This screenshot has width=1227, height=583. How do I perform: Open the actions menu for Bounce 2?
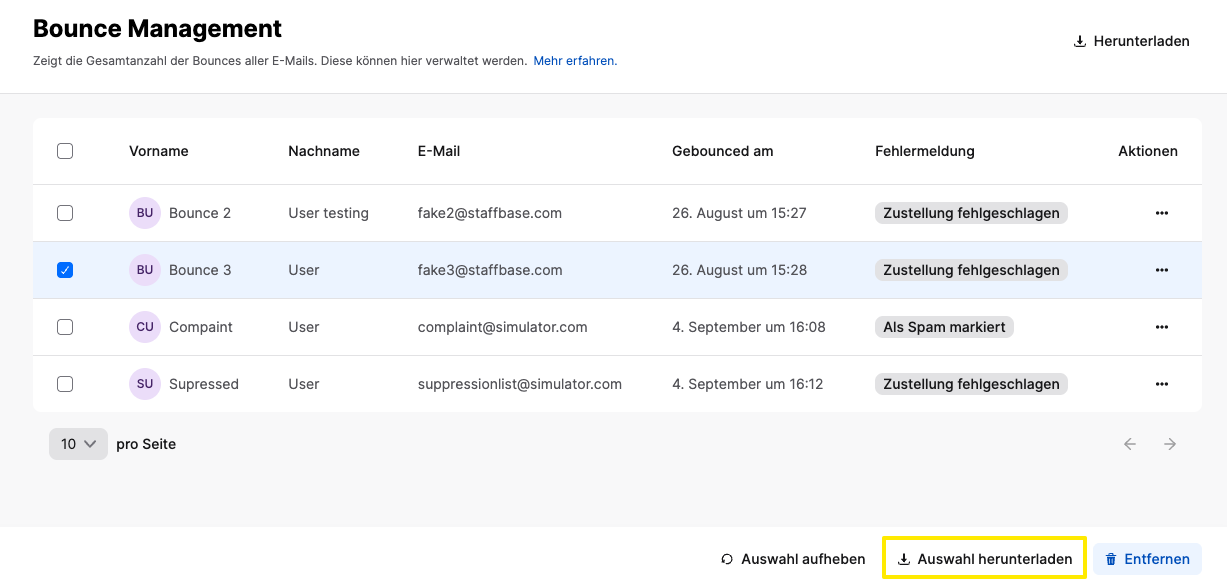click(x=1162, y=213)
